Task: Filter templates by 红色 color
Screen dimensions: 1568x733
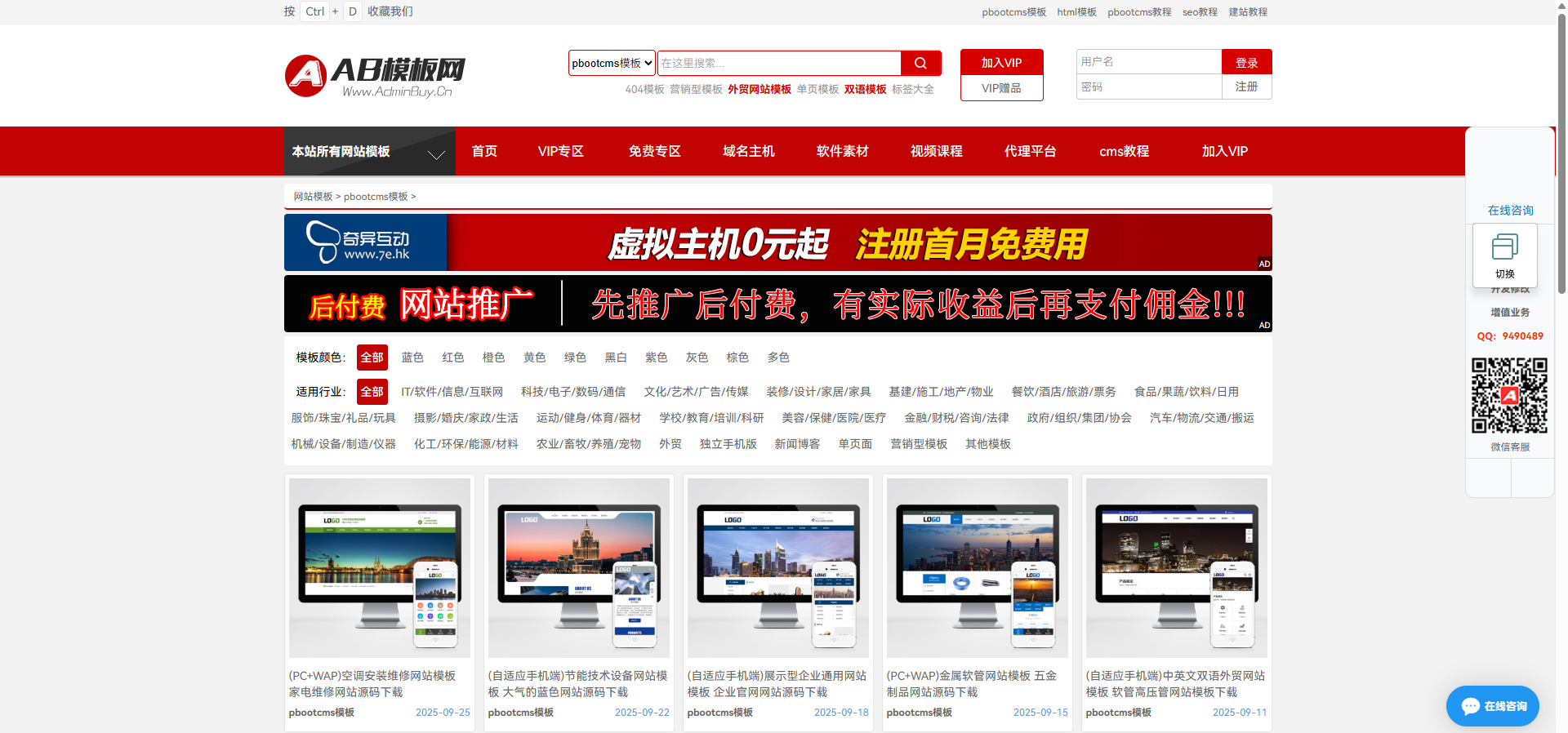Action: click(453, 358)
